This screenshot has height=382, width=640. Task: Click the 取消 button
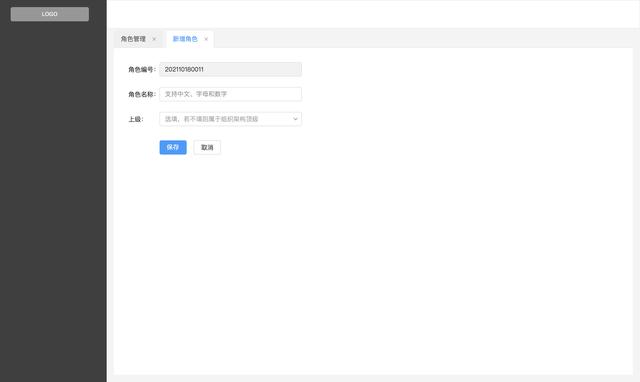(207, 147)
